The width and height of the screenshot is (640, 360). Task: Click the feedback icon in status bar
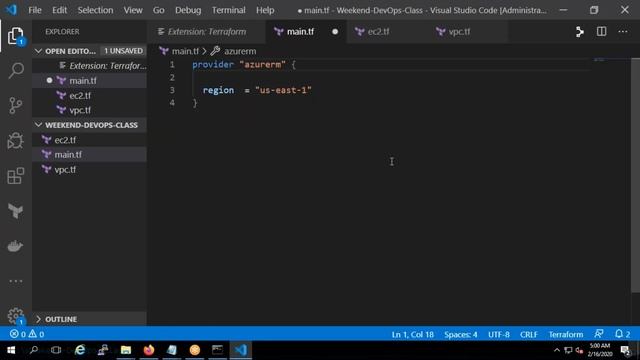(x=599, y=334)
